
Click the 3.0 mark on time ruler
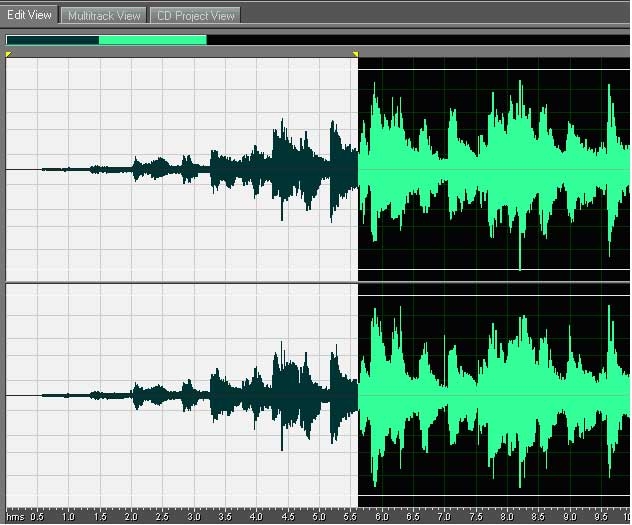click(x=194, y=517)
